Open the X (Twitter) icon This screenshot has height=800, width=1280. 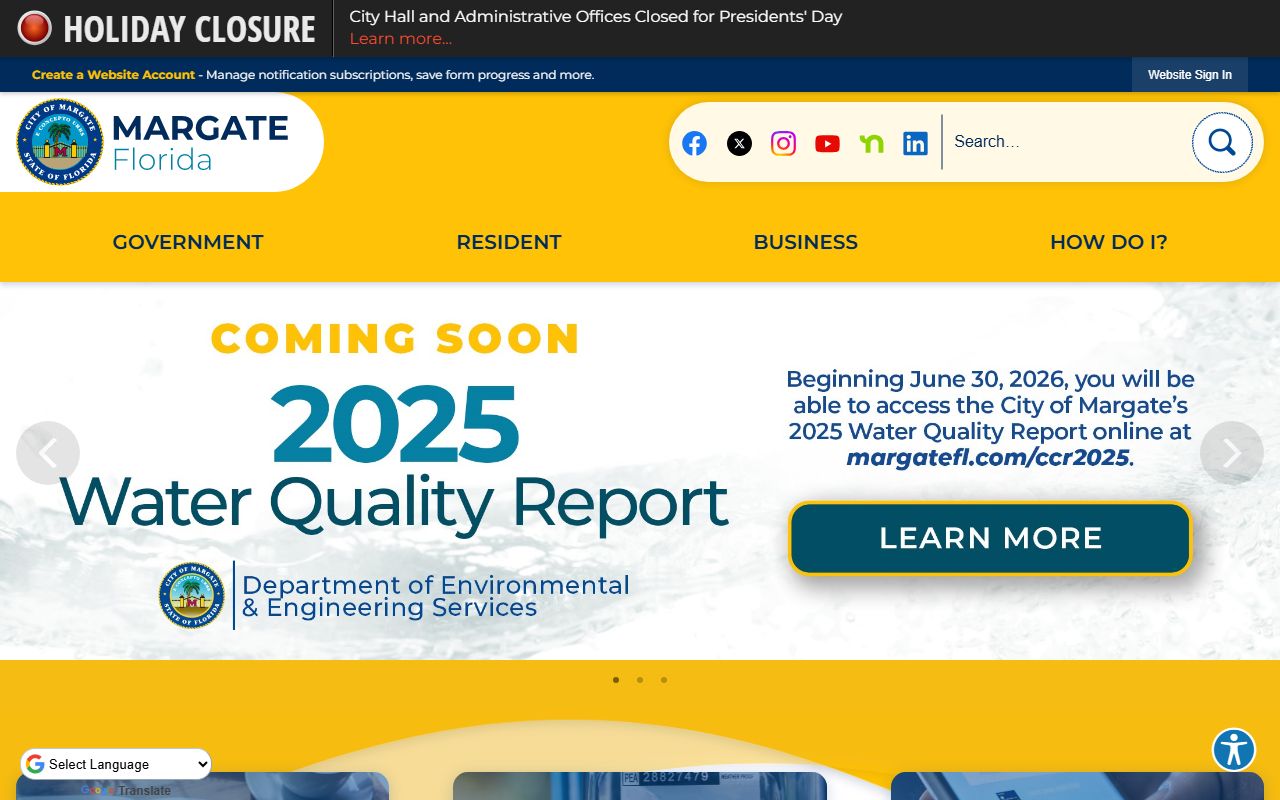click(739, 143)
